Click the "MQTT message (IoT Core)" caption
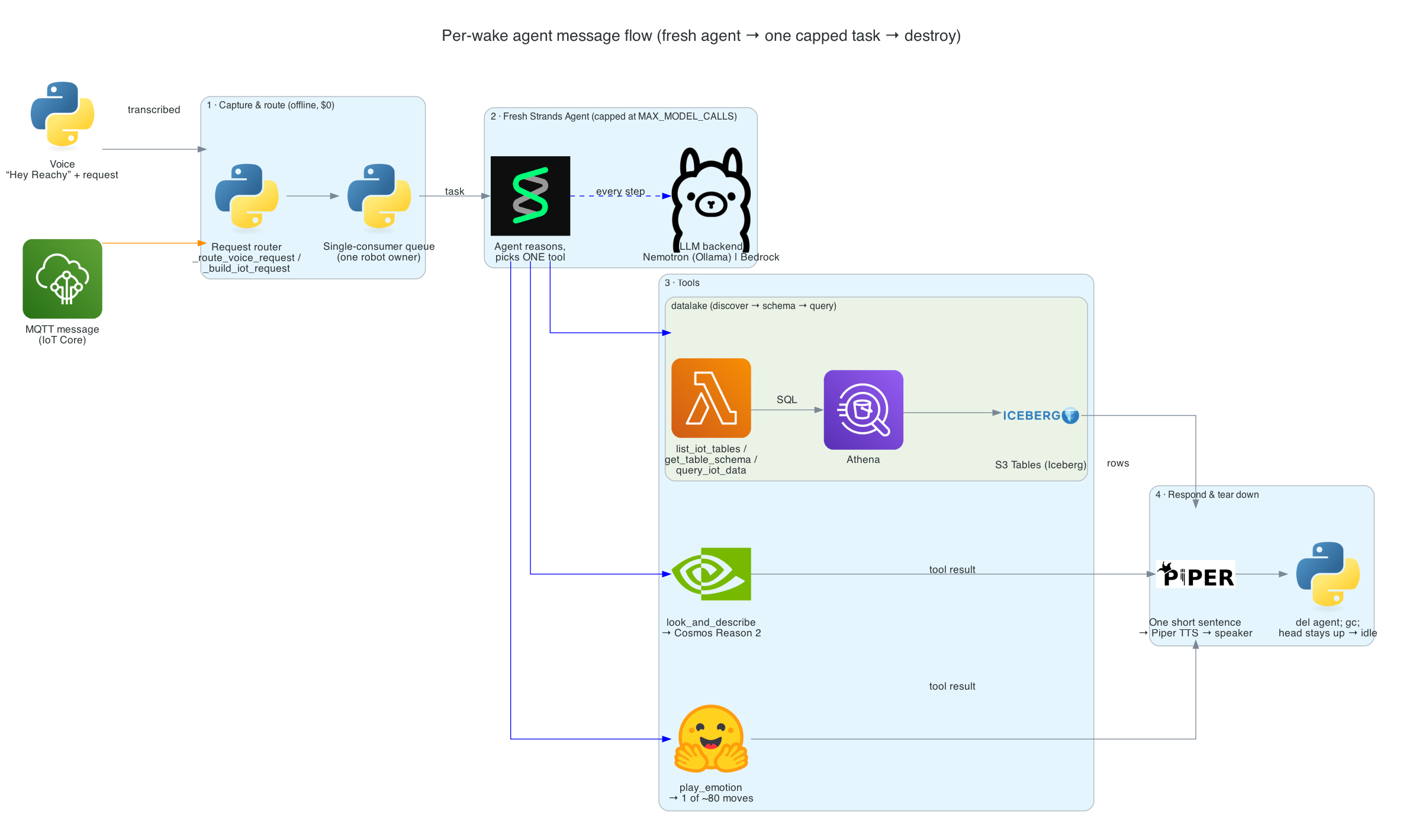 pos(62,334)
